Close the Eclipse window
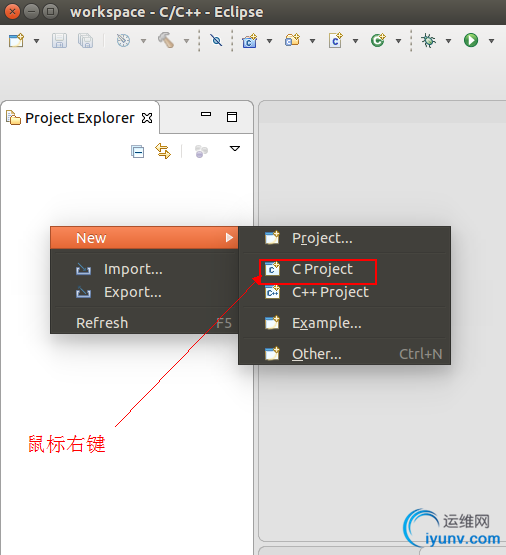The width and height of the screenshot is (506, 555). pos(12,12)
